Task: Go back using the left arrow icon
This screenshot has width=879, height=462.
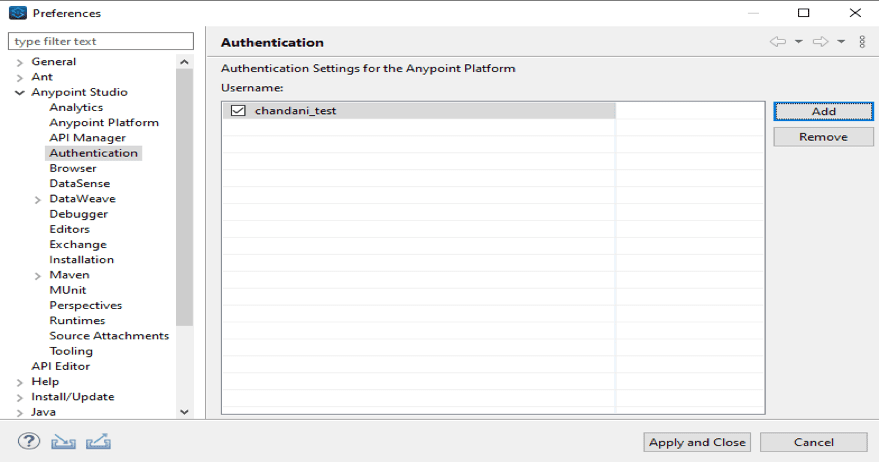Action: (778, 41)
